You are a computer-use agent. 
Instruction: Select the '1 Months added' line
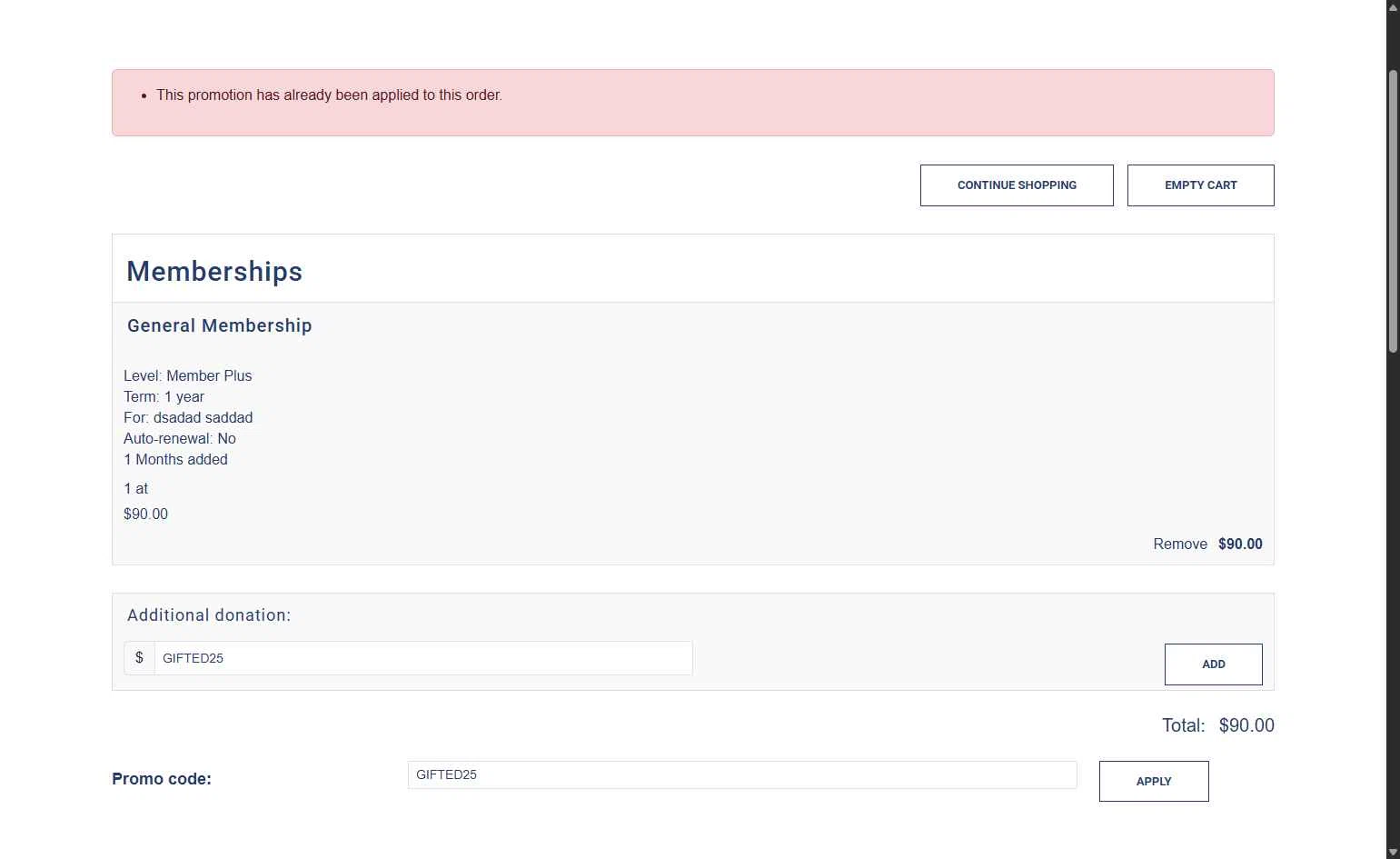(x=175, y=459)
